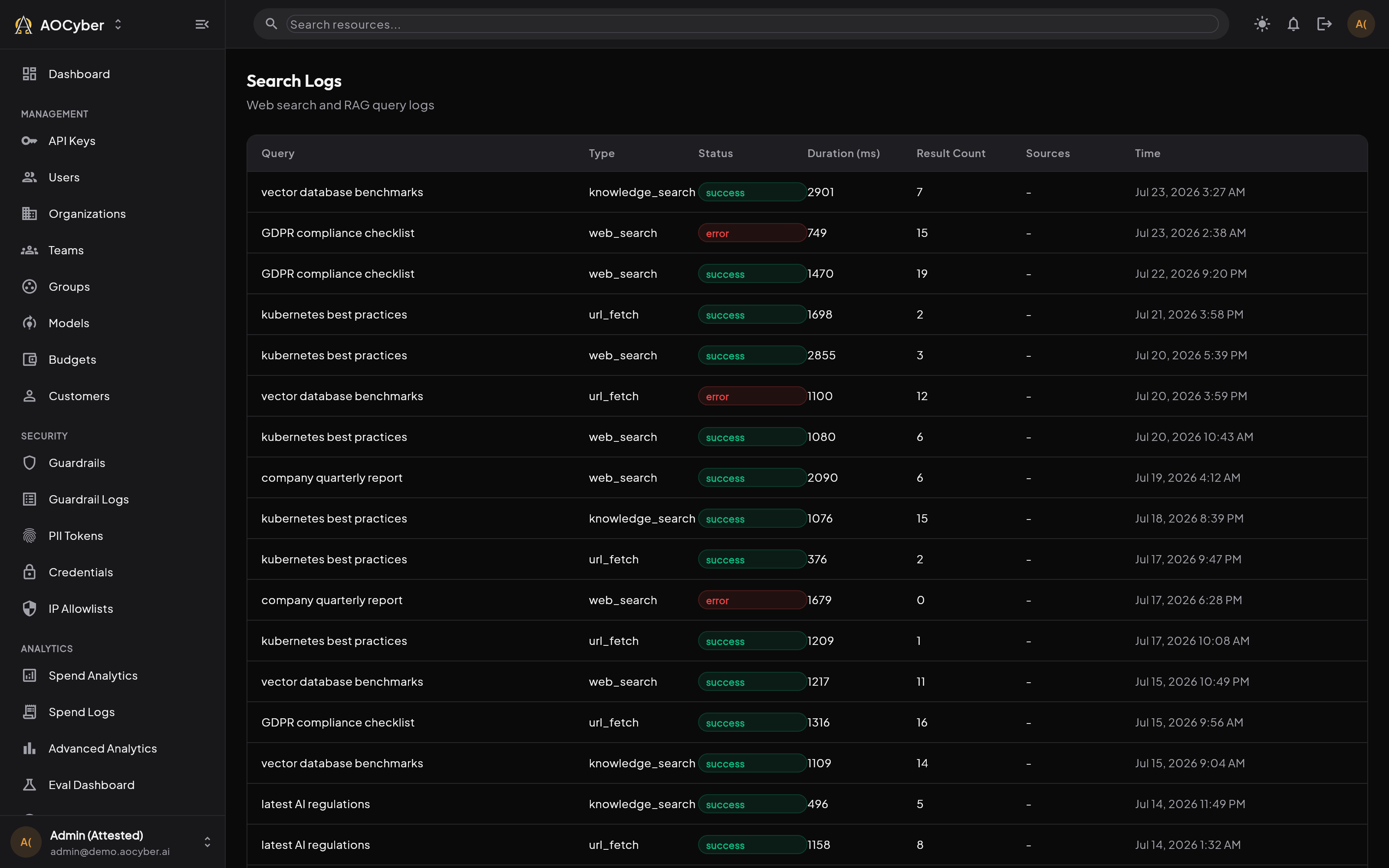Click the Customers person icon
The width and height of the screenshot is (1389, 868).
(x=29, y=396)
